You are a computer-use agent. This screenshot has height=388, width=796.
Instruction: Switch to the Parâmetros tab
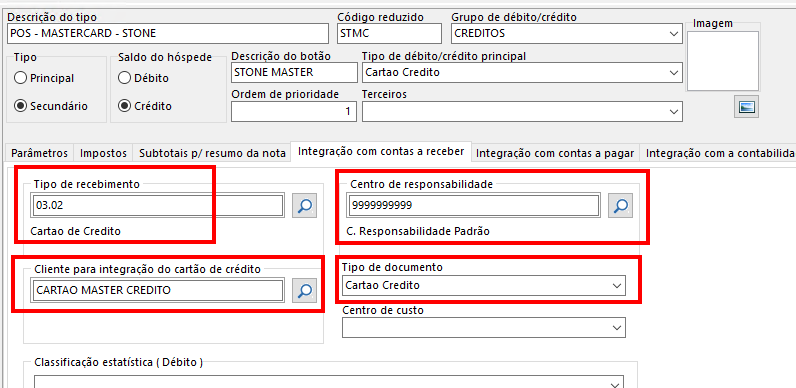click(39, 153)
